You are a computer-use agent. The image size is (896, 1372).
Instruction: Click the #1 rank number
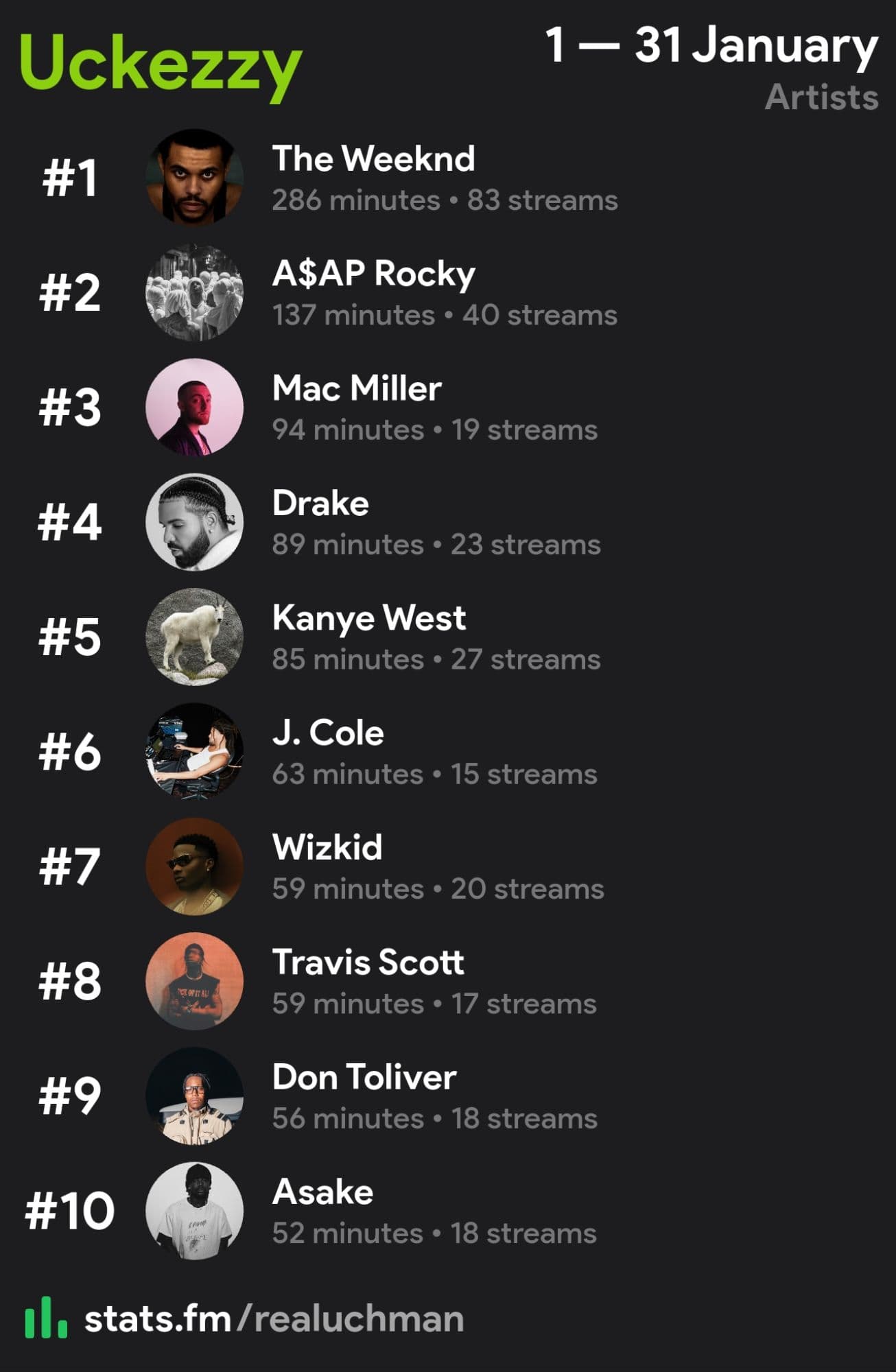click(69, 178)
